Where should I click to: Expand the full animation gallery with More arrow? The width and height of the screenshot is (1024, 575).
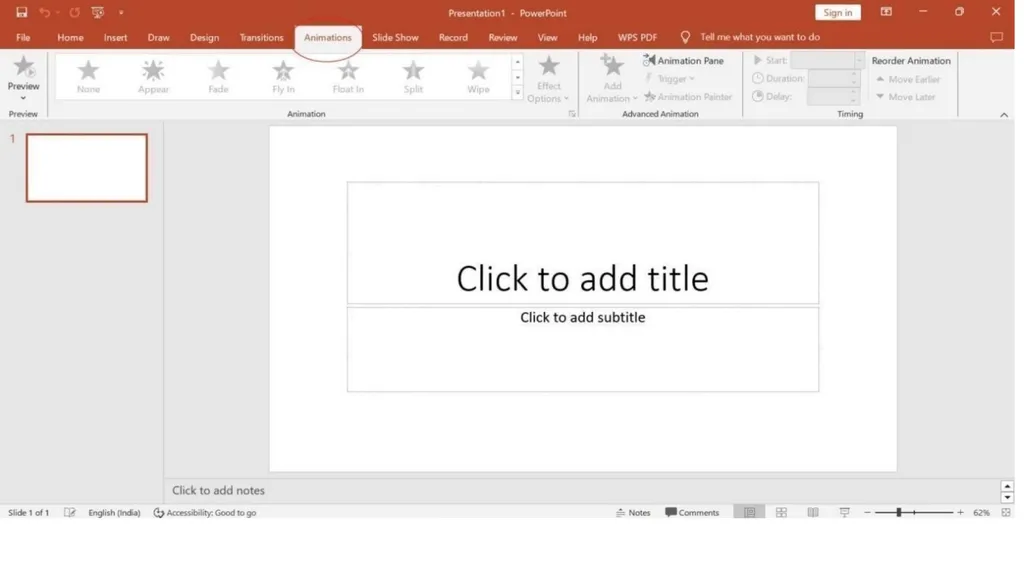[x=518, y=93]
